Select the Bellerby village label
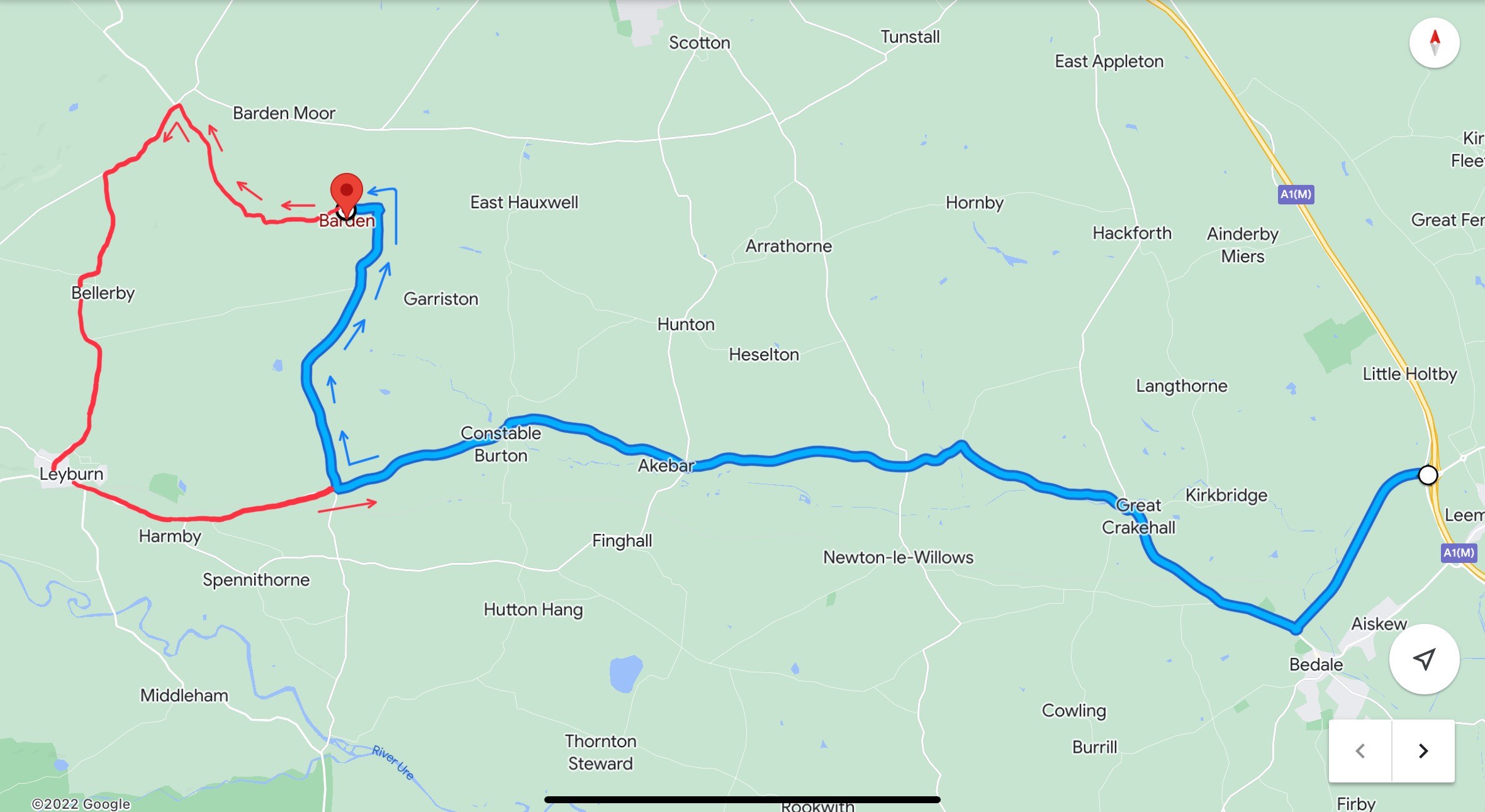Image resolution: width=1485 pixels, height=812 pixels. (103, 293)
